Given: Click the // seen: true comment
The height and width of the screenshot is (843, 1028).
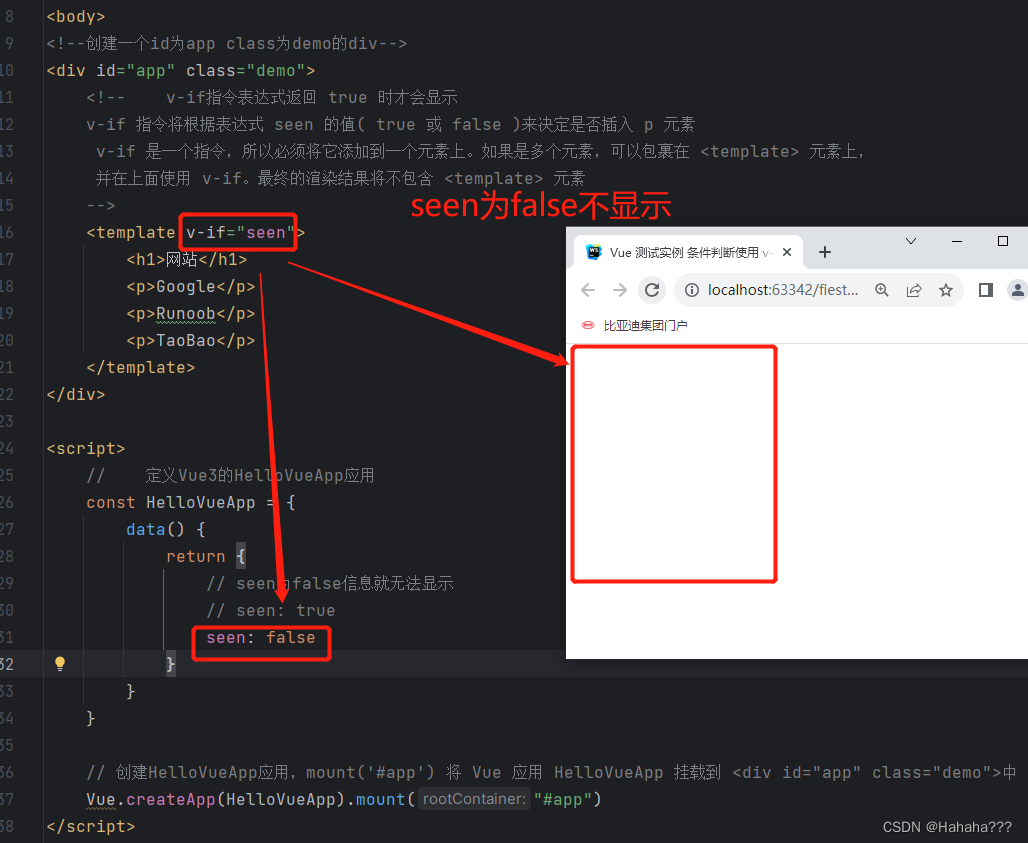Looking at the screenshot, I should (x=271, y=610).
